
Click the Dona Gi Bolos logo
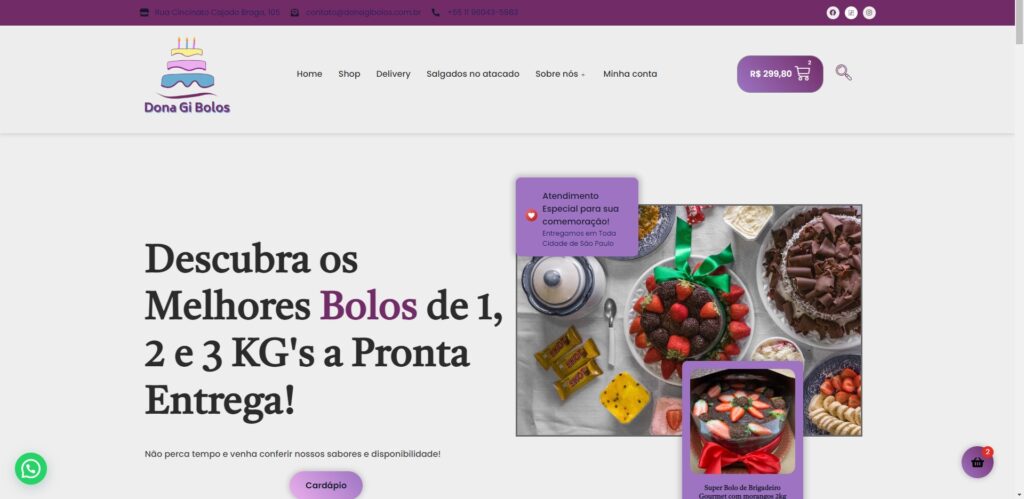pyautogui.click(x=187, y=76)
